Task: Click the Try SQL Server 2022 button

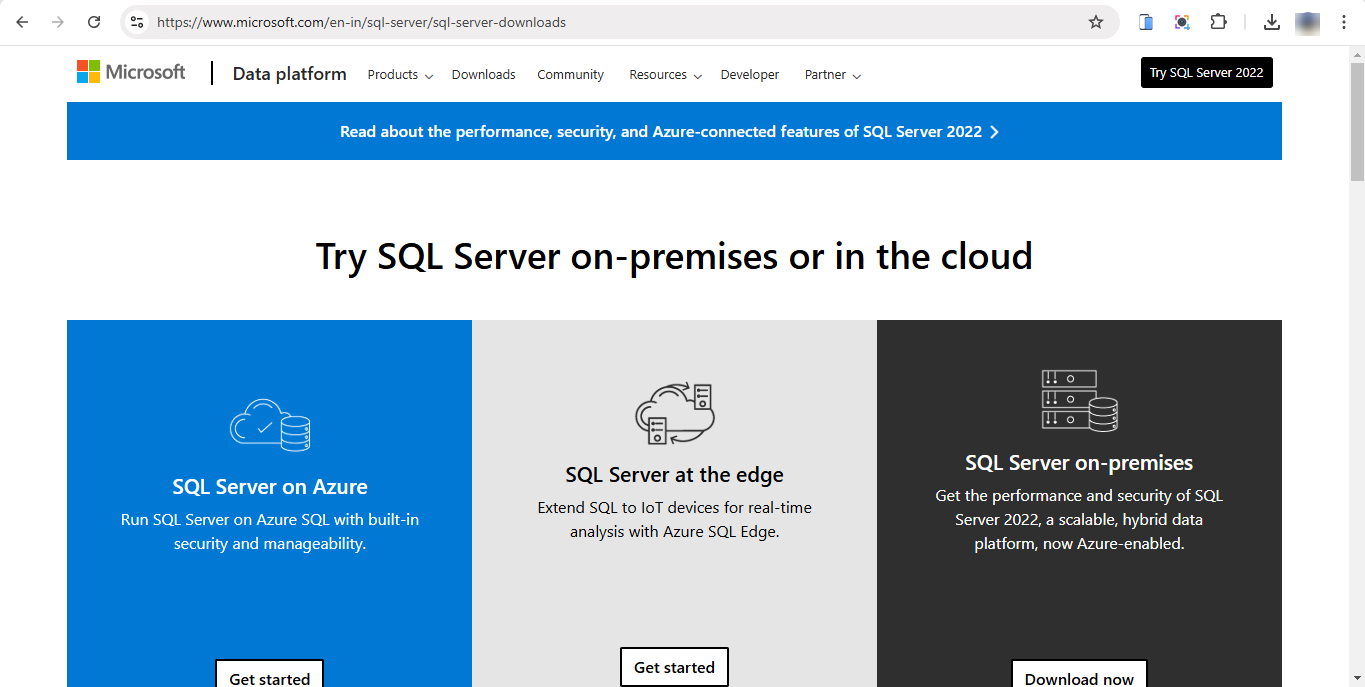Action: 1206,72
